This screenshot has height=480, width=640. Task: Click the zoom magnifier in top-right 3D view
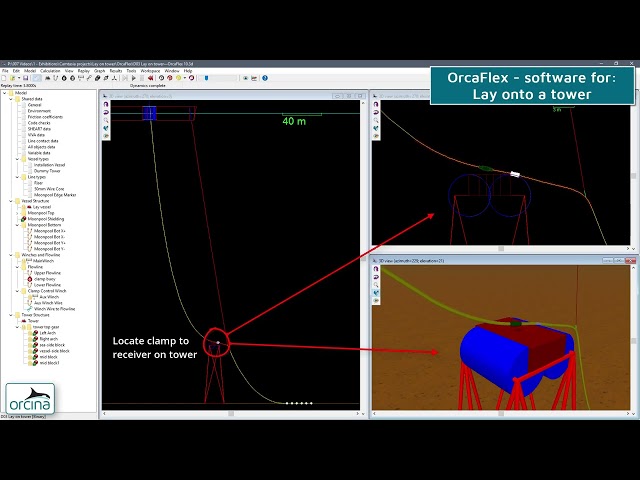click(x=376, y=120)
